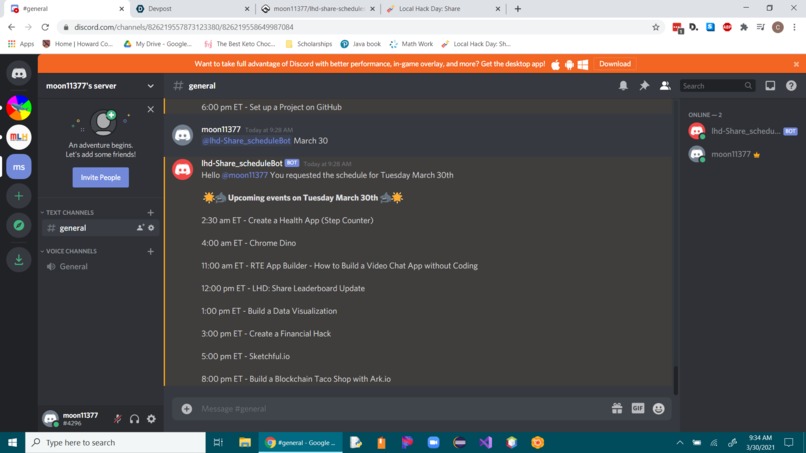Open notification settings bell icon
This screenshot has height=453, width=806.
coord(623,86)
